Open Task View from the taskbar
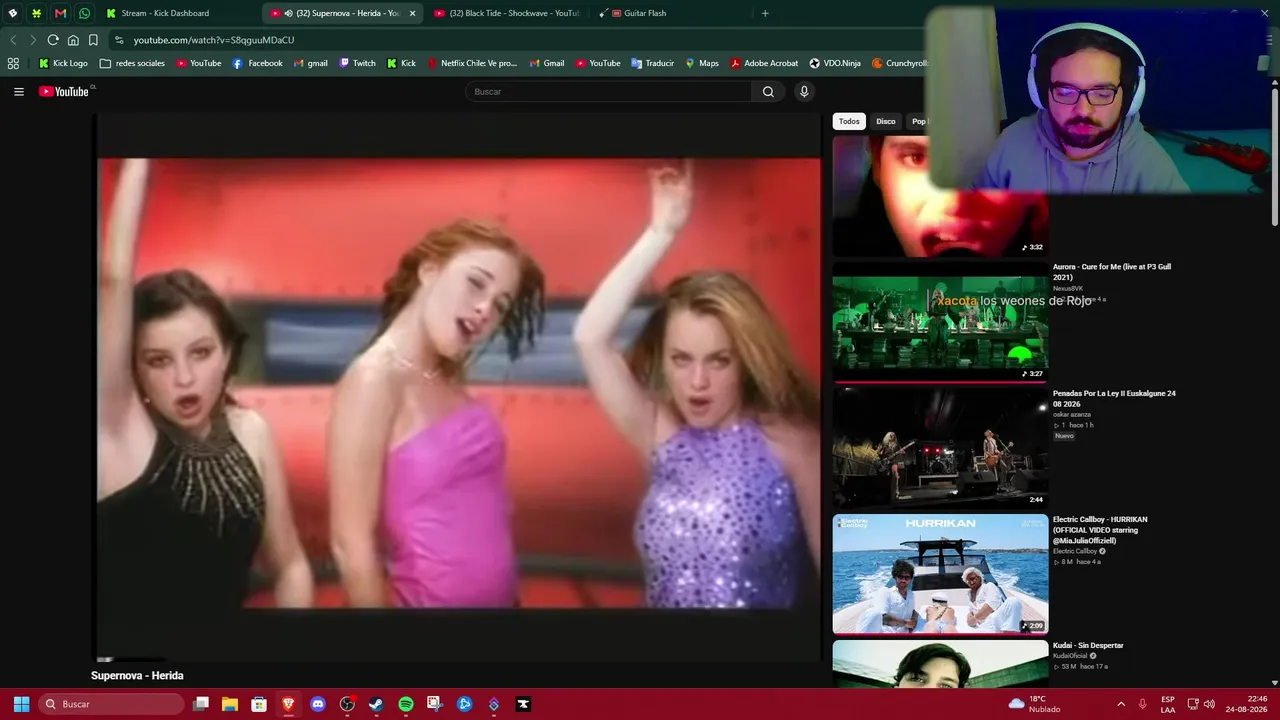This screenshot has height=720, width=1280. [200, 704]
